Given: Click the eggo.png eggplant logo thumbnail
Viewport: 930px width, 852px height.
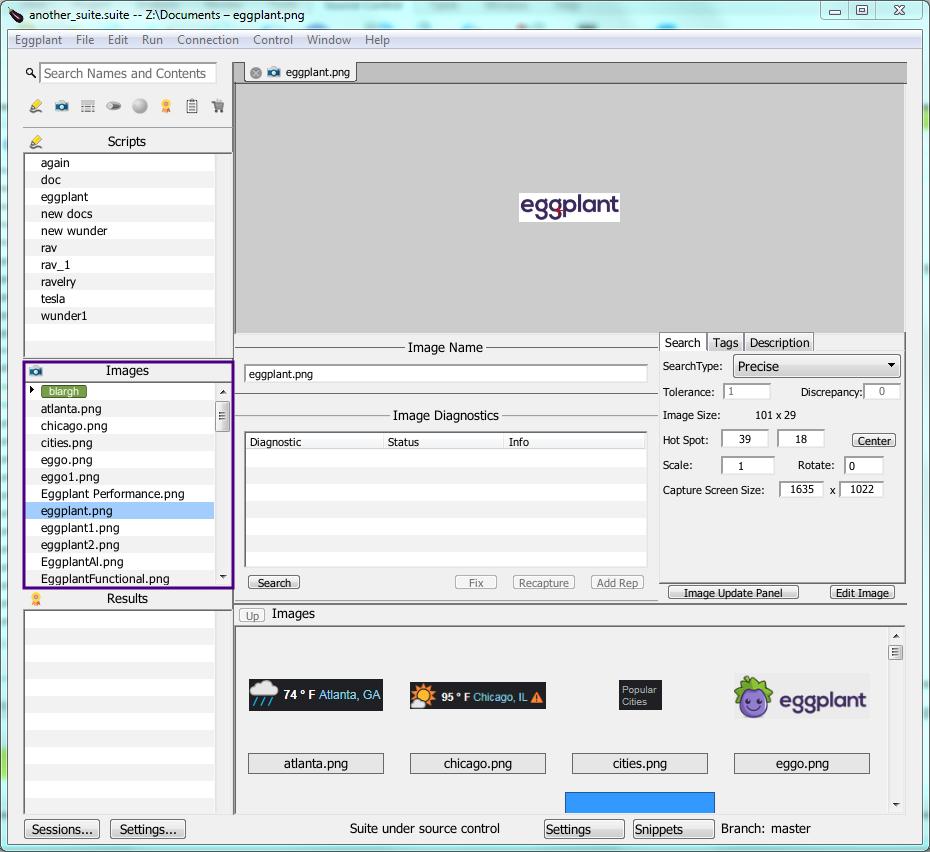Looking at the screenshot, I should point(802,697).
